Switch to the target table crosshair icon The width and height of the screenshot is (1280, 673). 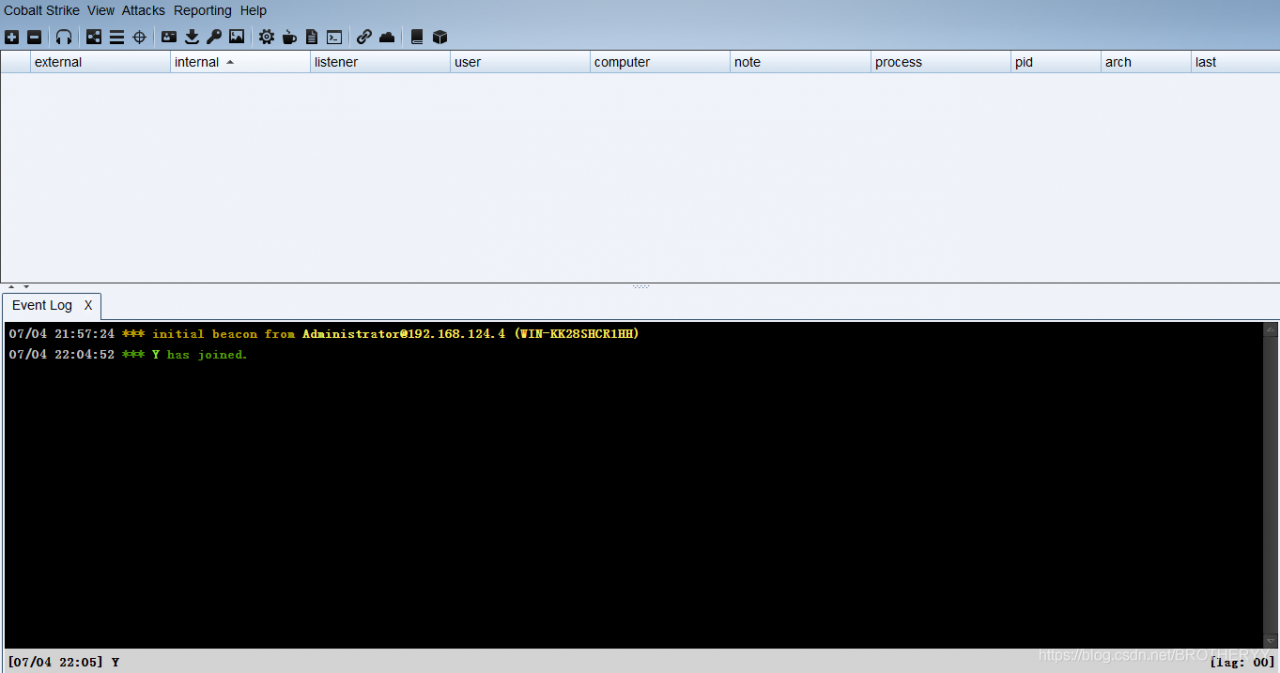click(x=140, y=37)
